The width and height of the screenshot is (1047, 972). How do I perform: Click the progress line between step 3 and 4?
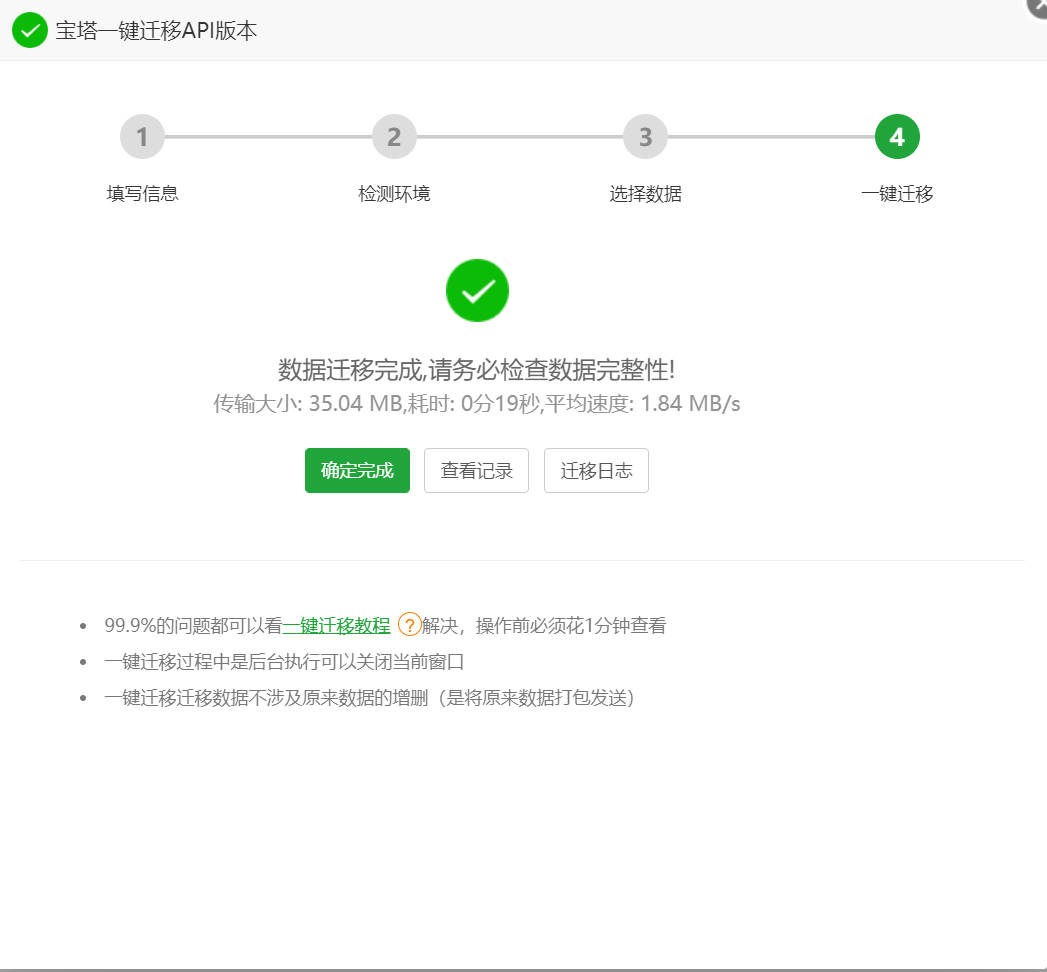click(x=770, y=136)
